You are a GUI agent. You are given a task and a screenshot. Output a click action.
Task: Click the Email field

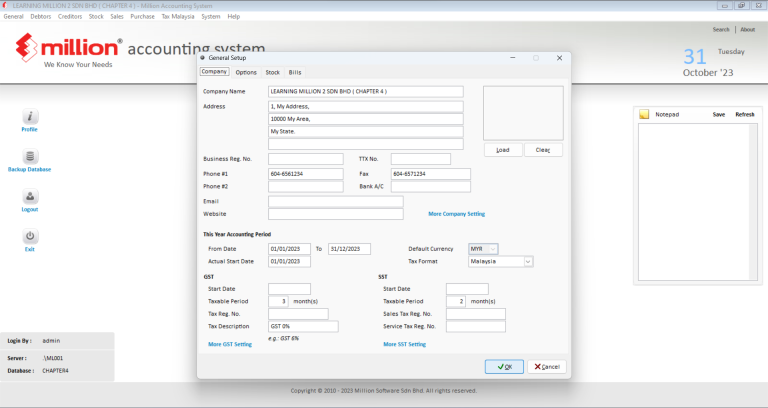point(336,201)
